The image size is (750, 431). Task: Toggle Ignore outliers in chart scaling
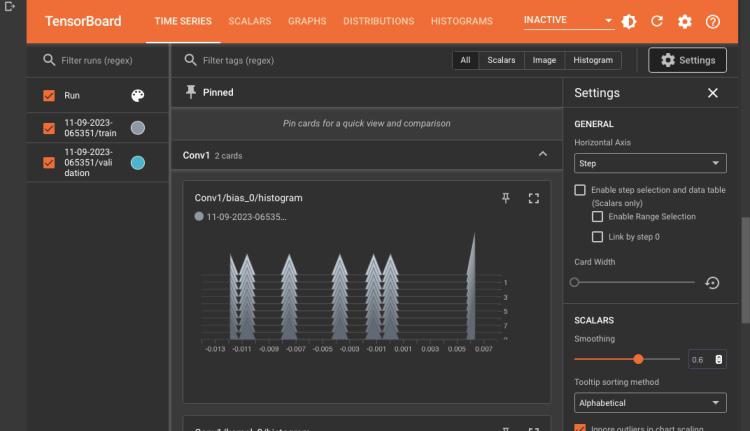[x=580, y=428]
